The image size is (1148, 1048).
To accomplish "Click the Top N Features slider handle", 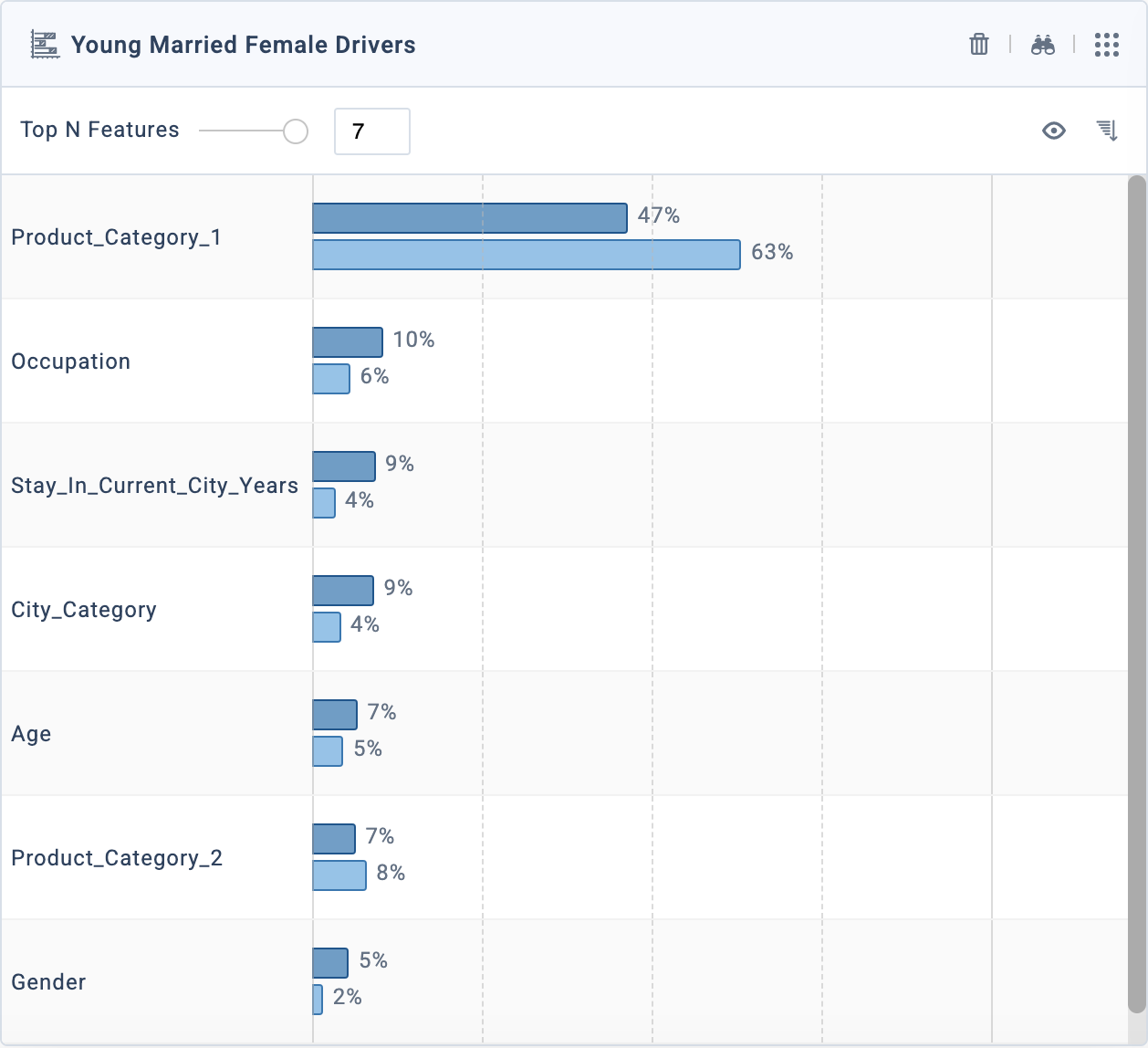I will tap(295, 131).
